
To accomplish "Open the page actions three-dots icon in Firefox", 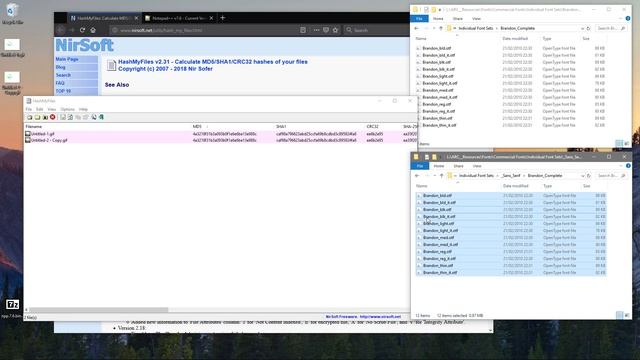I will (316, 30).
